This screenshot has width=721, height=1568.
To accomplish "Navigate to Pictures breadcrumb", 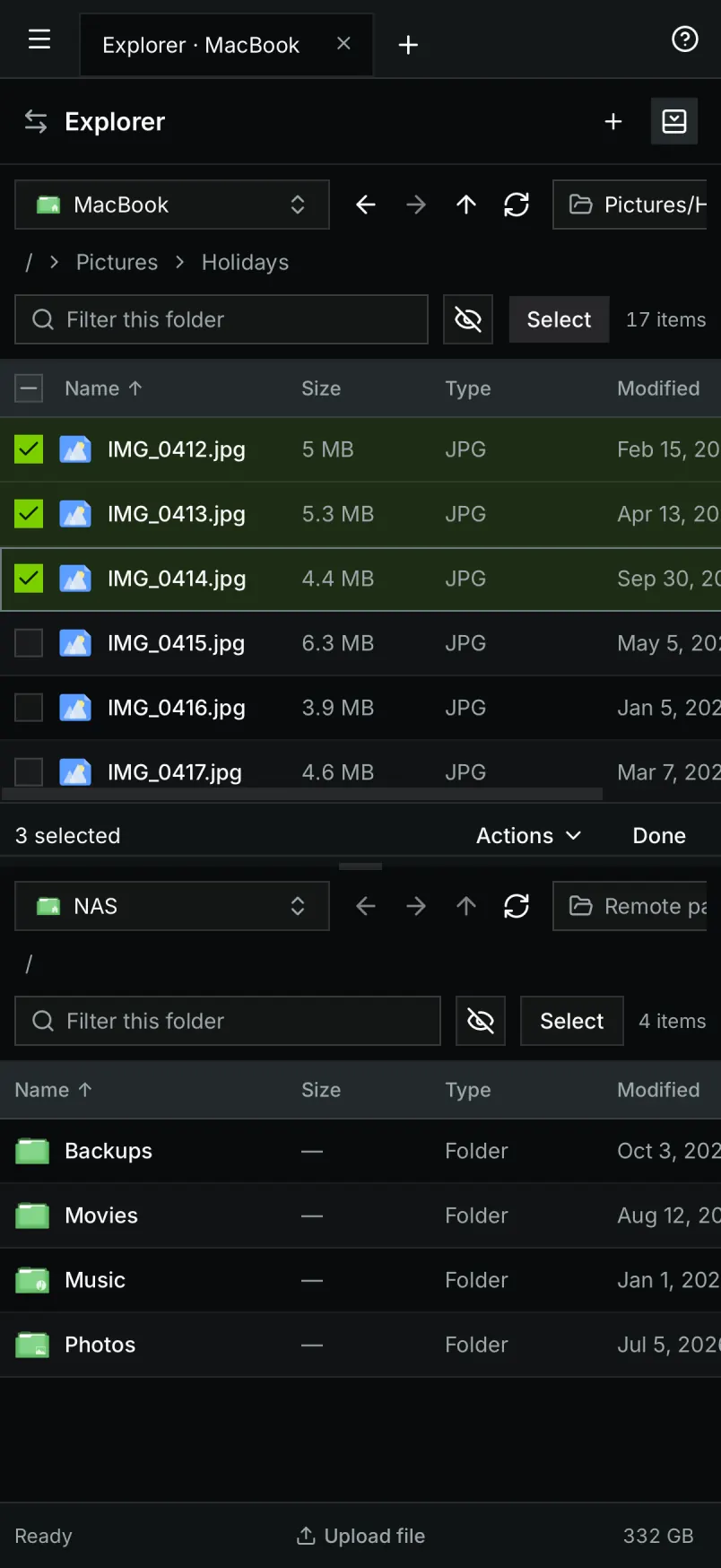I will pos(117,262).
